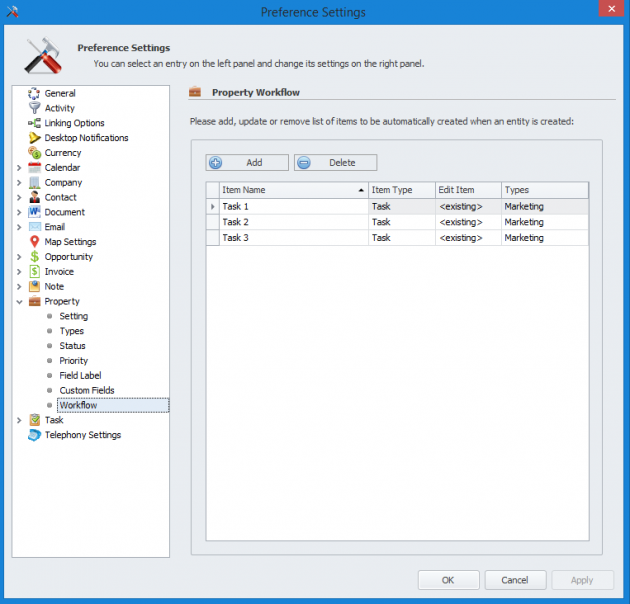Screen dimensions: 630x604
Task: Click the General settings icon
Action: (x=34, y=93)
